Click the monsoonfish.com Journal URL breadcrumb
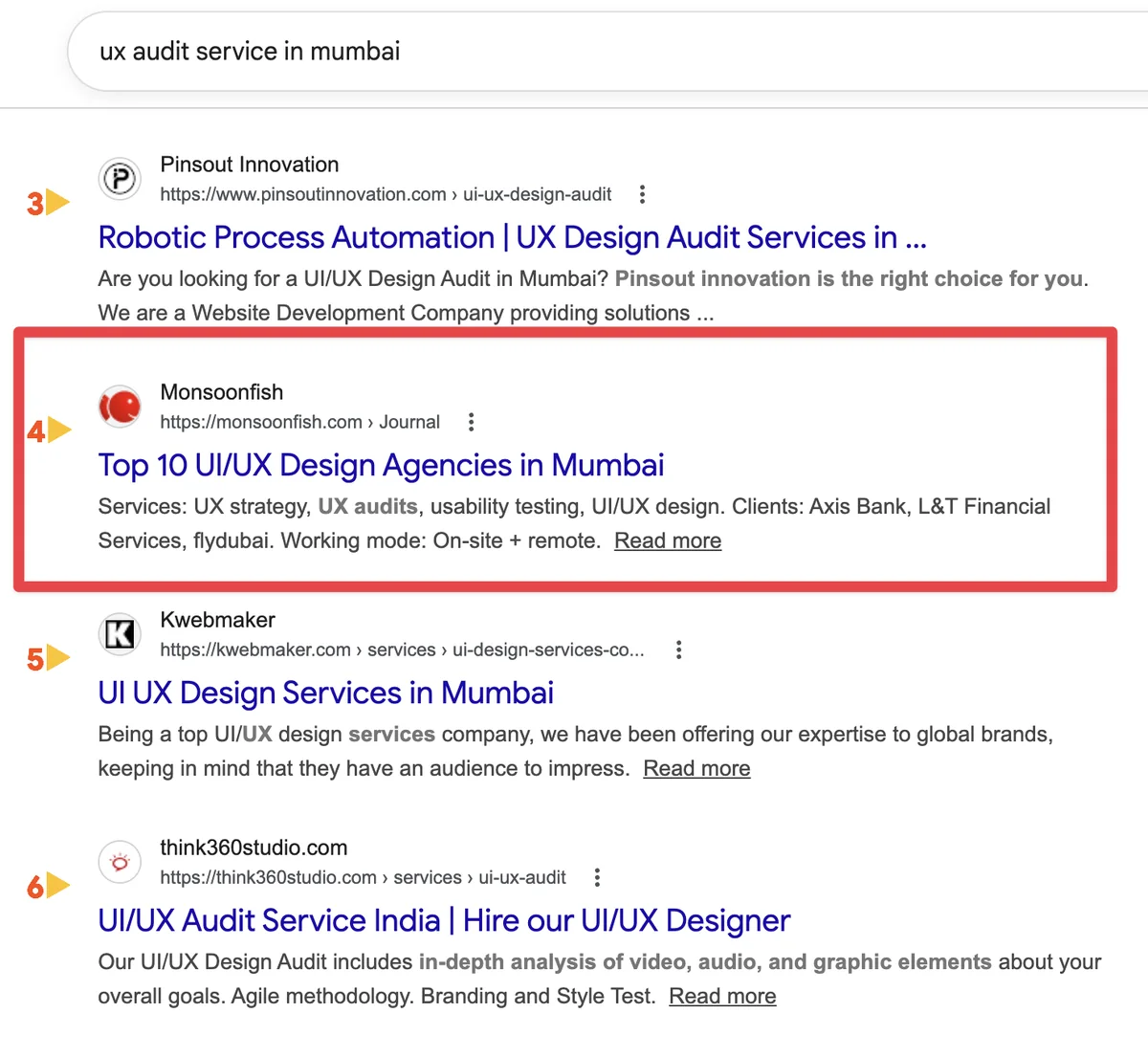The height and width of the screenshot is (1057, 1148). point(299,422)
